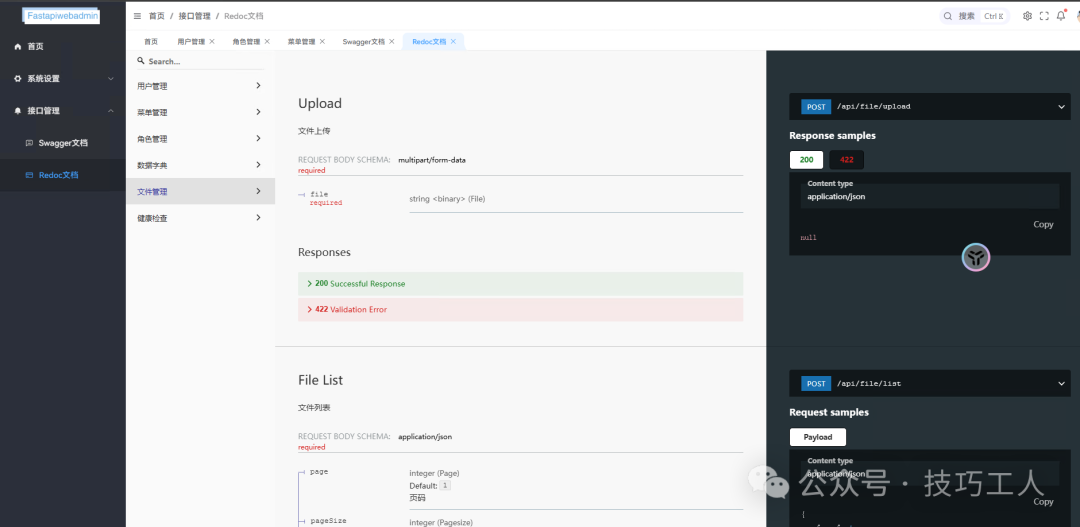Click the gear icon beside 系统设置
The image size is (1080, 527).
tap(18, 79)
